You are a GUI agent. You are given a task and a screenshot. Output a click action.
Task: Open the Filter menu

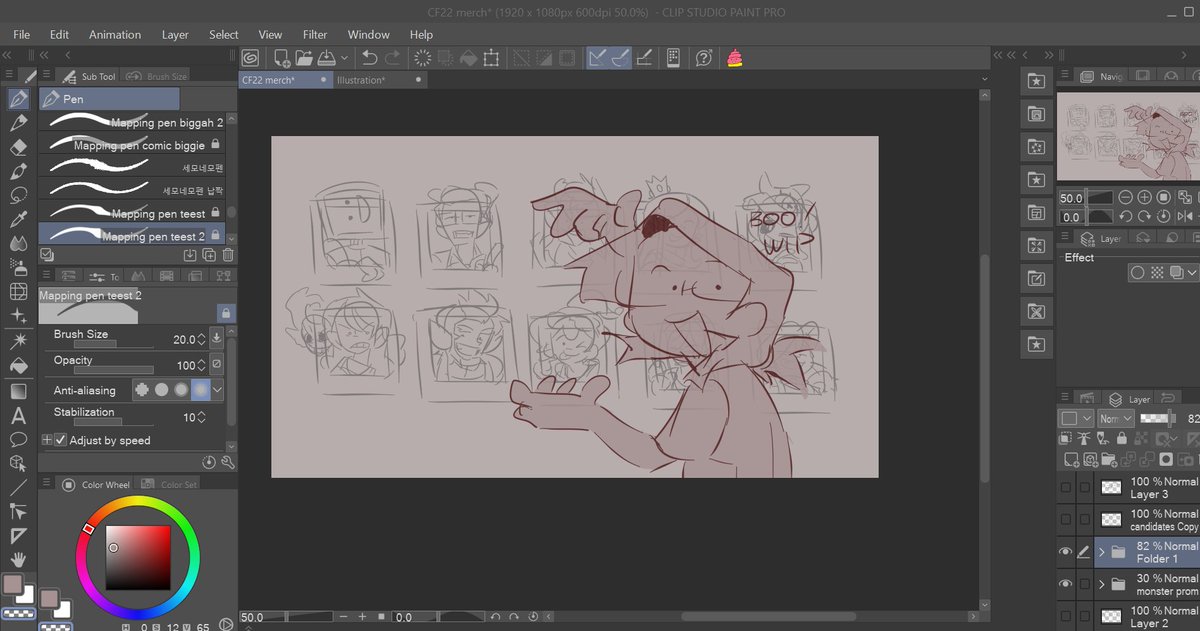click(x=315, y=34)
